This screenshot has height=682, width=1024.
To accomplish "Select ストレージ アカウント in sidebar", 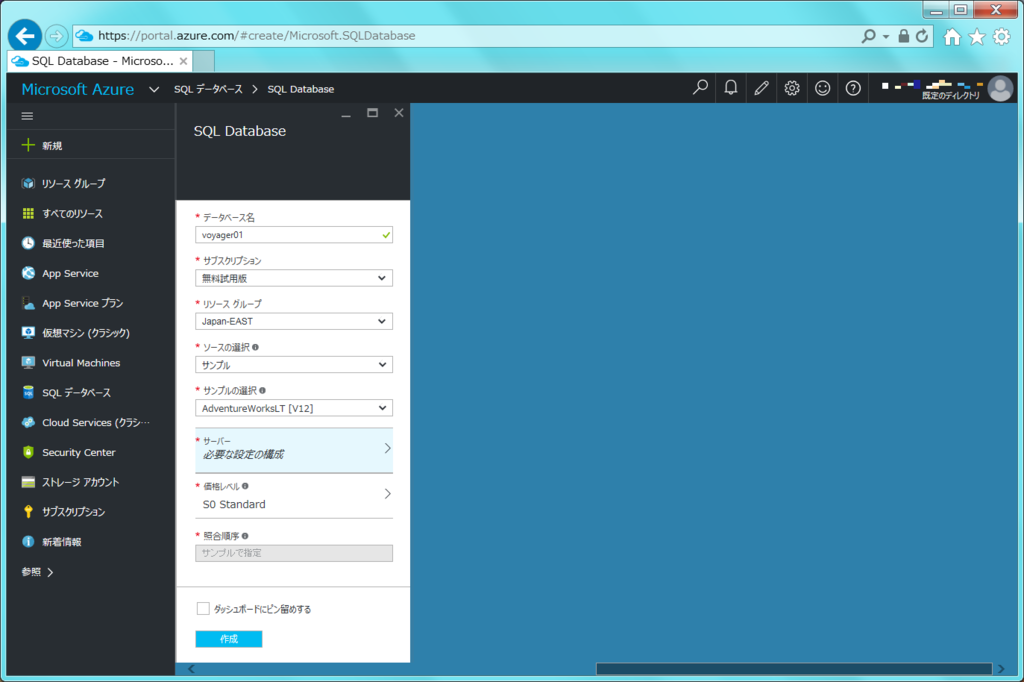I will pyautogui.click(x=80, y=482).
